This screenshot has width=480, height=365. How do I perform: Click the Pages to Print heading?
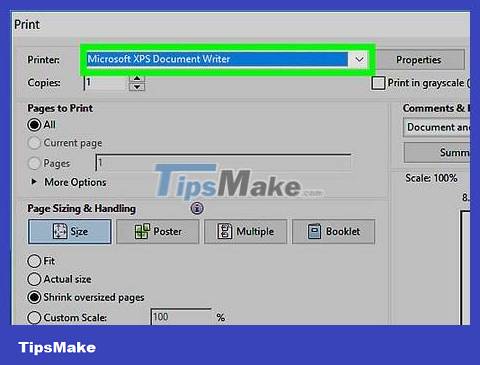coord(60,108)
